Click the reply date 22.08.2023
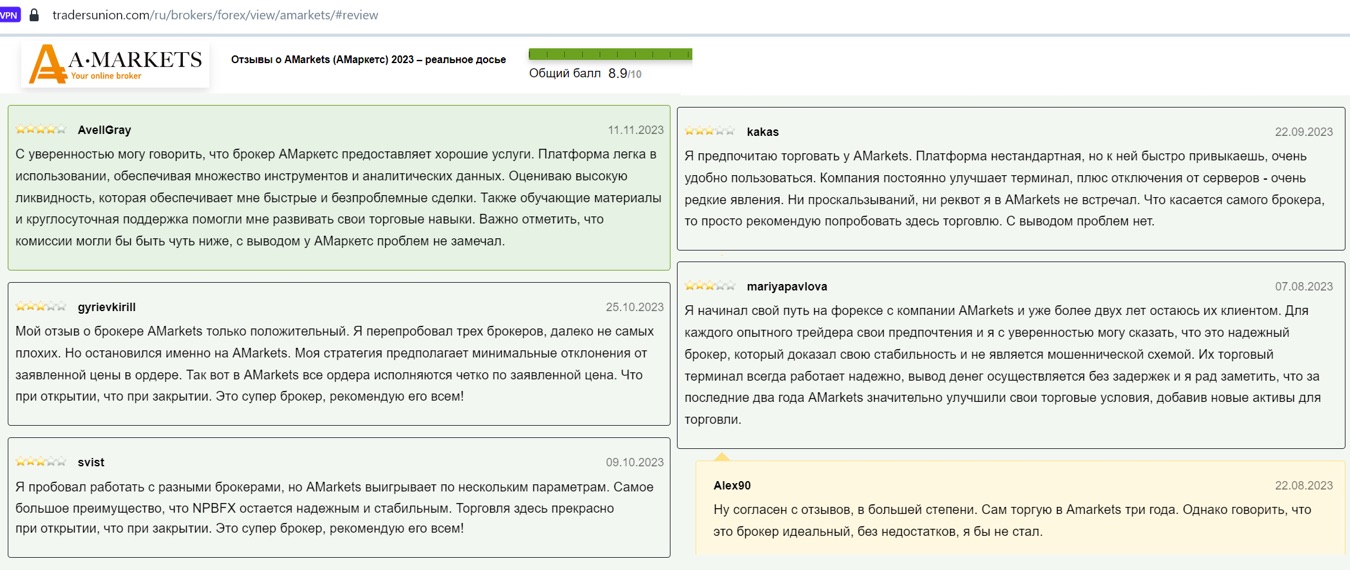Viewport: 1350px width, 570px height. [x=1303, y=485]
